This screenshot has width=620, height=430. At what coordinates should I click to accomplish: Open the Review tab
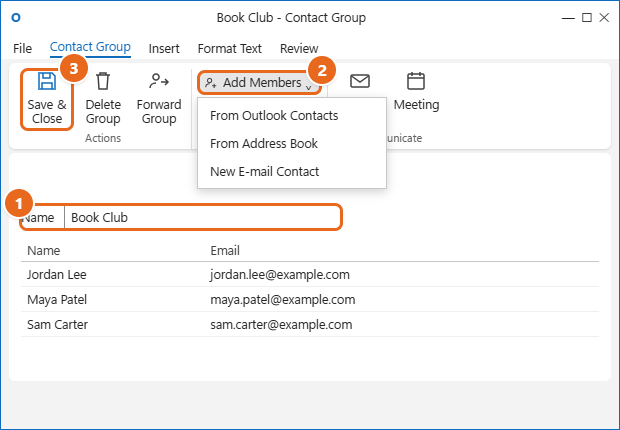pos(299,49)
